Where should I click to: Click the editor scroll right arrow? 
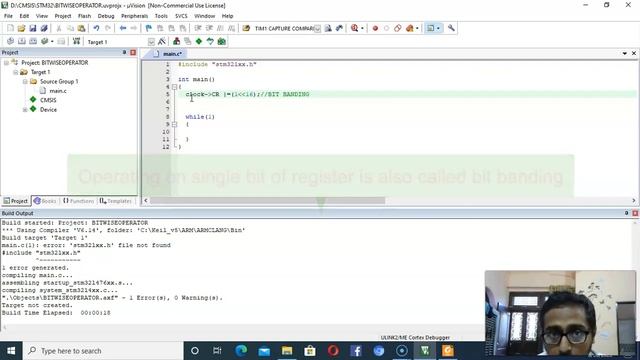pos(633,200)
